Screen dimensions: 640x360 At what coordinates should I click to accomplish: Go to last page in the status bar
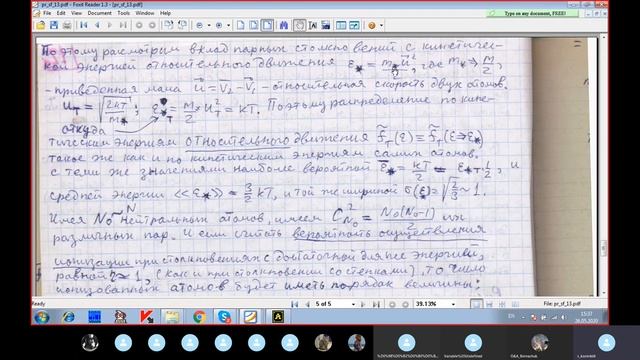tap(376, 304)
